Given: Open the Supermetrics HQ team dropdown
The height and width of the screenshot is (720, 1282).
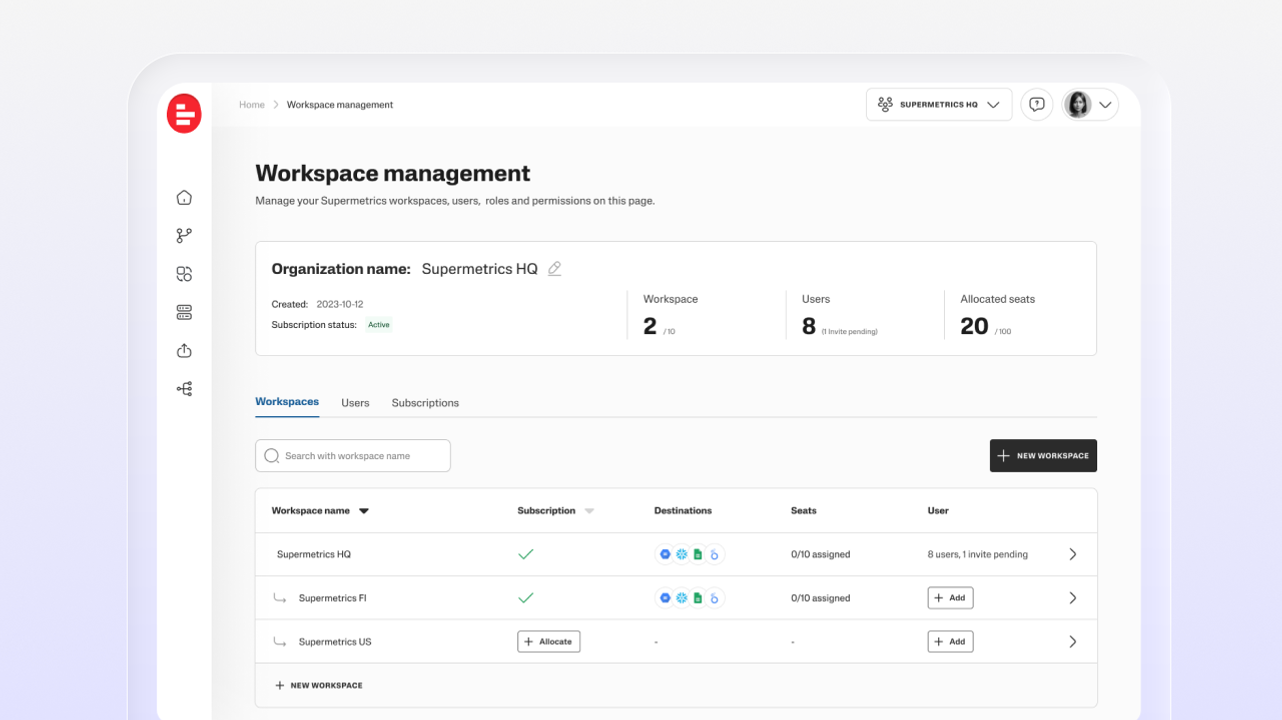Looking at the screenshot, I should point(938,104).
